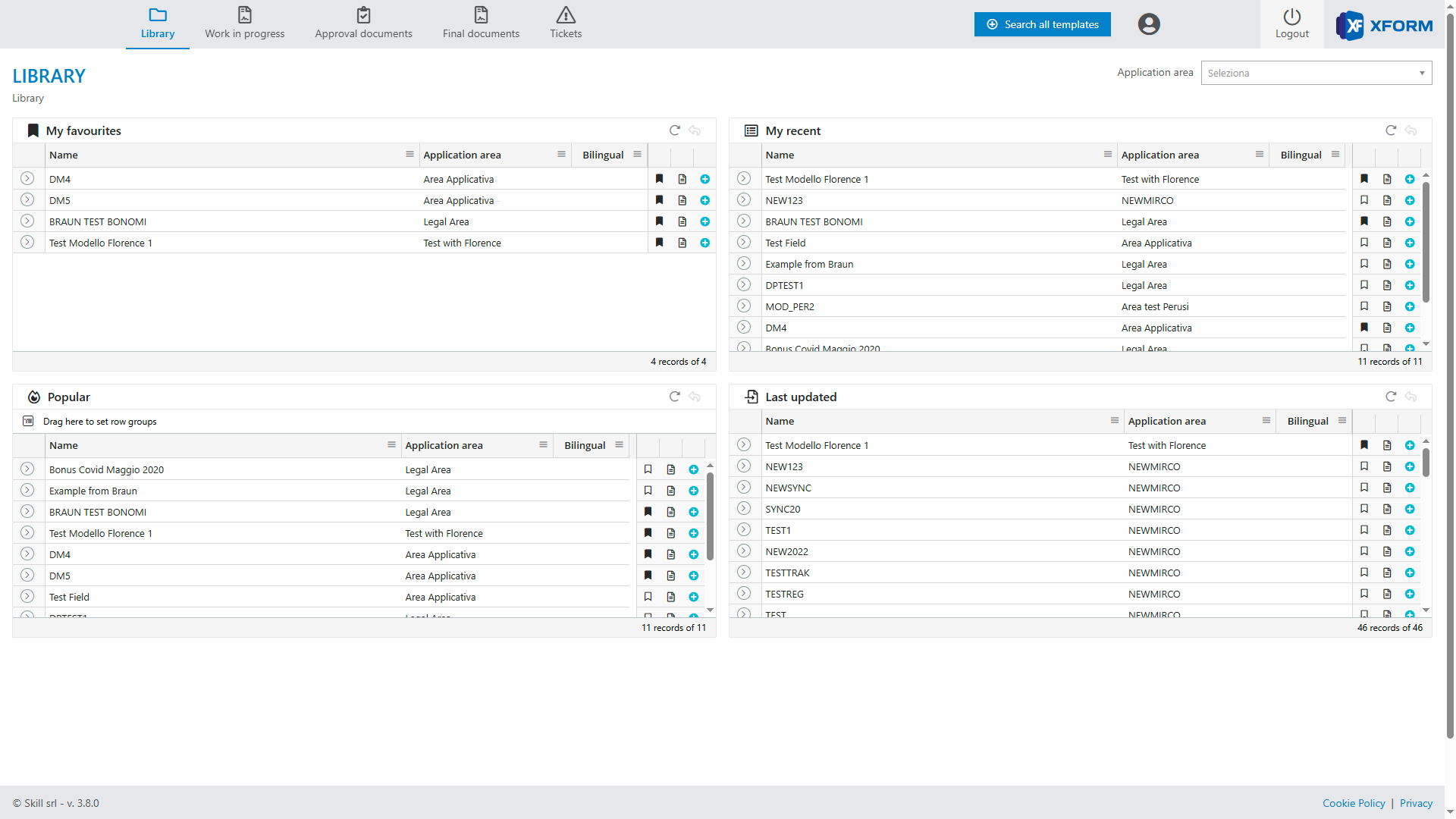Unbookmark Test Modello Florence 1 in Last updated
The image size is (1456, 819).
tap(1364, 445)
